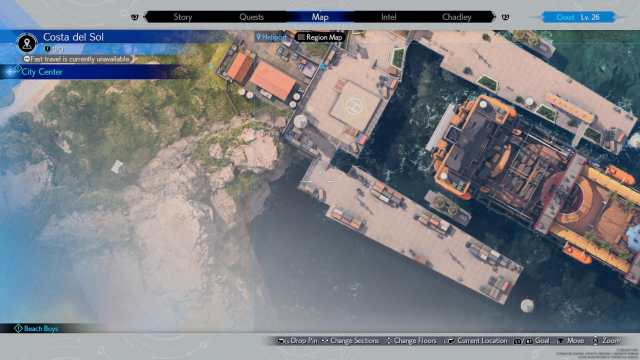
Task: Click the Map tab
Action: pyautogui.click(x=320, y=17)
